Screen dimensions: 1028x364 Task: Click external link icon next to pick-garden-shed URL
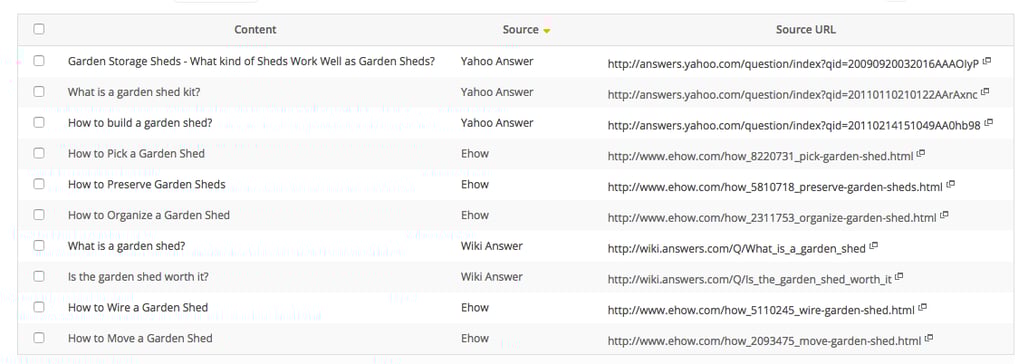(x=921, y=154)
